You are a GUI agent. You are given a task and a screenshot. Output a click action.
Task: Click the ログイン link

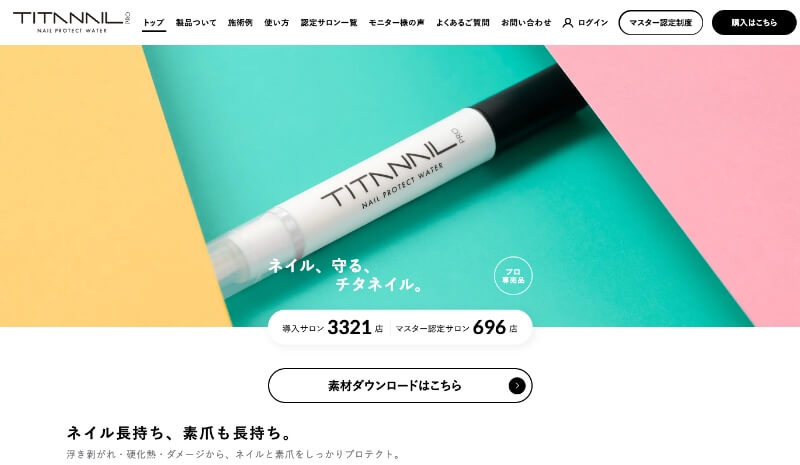(x=593, y=22)
